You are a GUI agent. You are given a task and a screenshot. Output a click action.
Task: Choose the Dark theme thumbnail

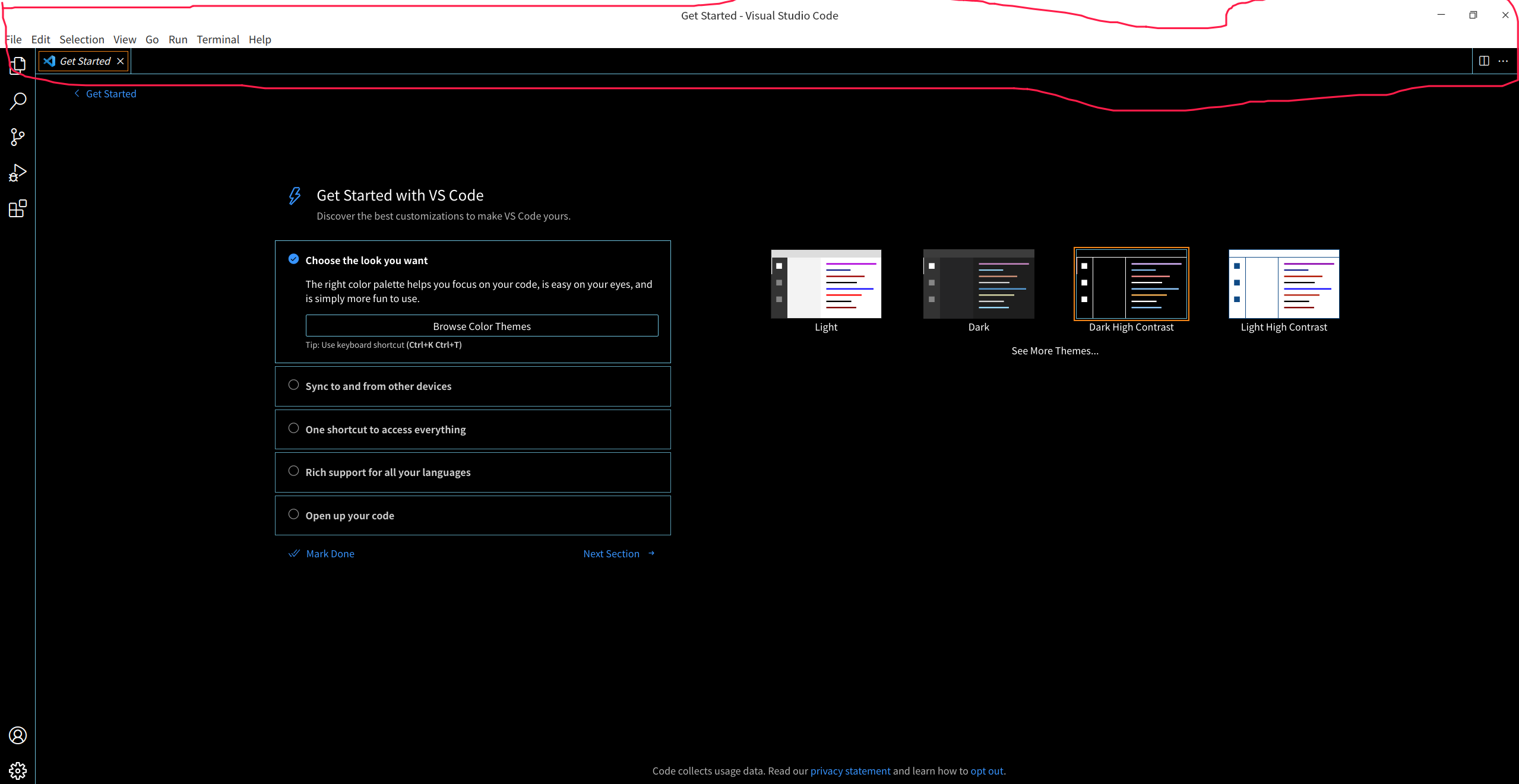(x=978, y=284)
